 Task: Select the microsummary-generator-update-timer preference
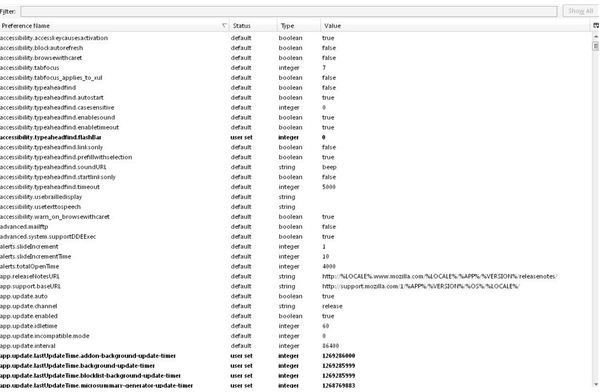[x=296, y=386]
